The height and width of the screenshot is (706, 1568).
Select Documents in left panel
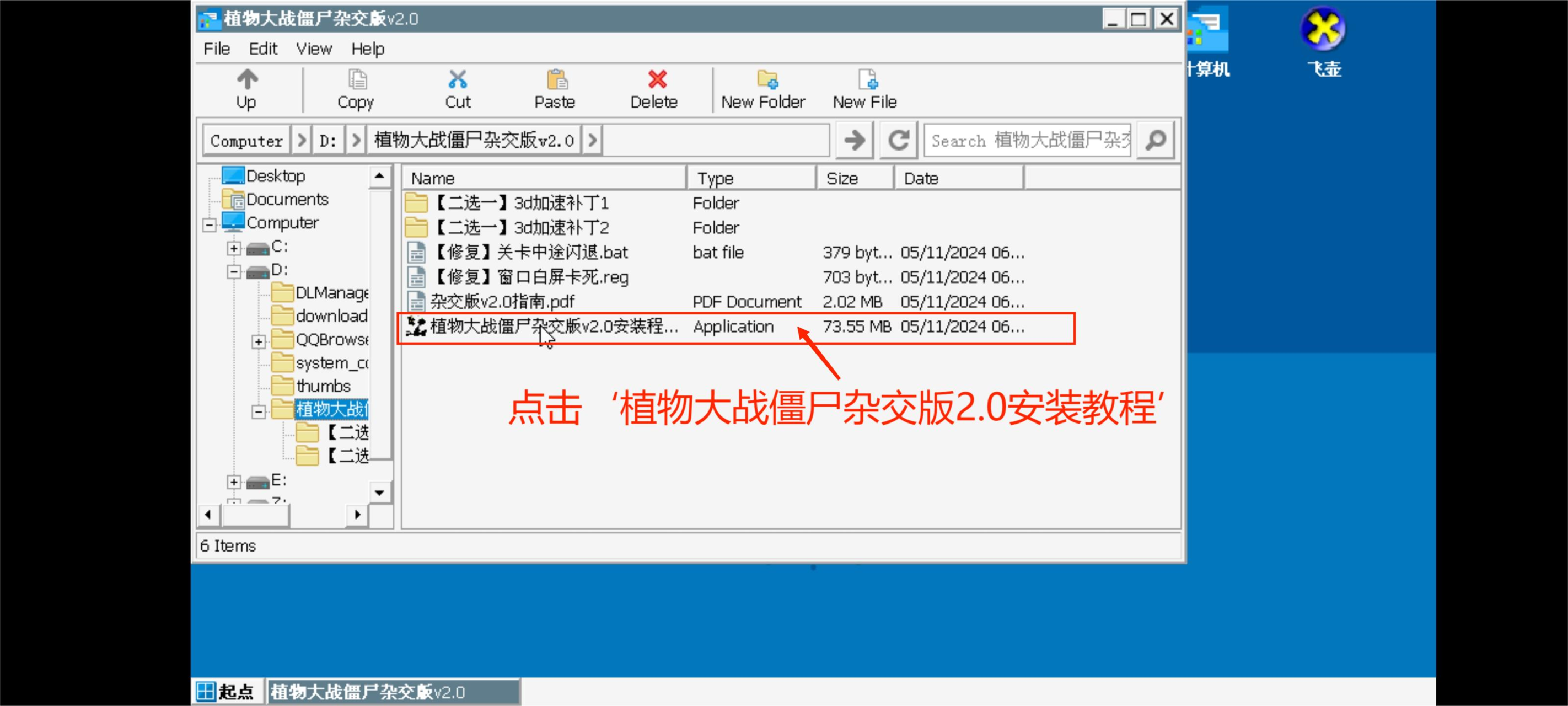tap(287, 199)
